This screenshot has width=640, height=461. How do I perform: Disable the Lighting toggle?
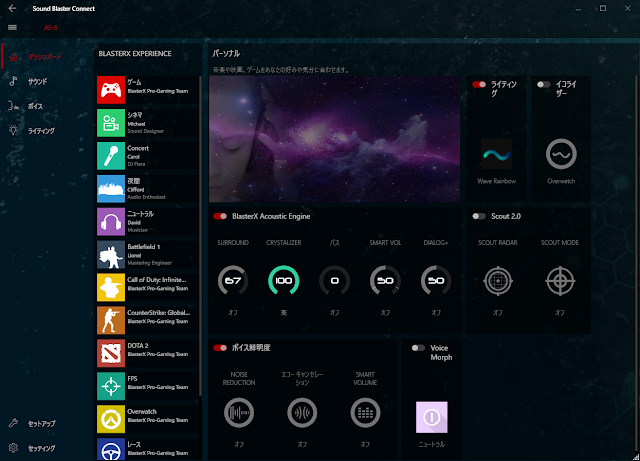pyautogui.click(x=479, y=85)
